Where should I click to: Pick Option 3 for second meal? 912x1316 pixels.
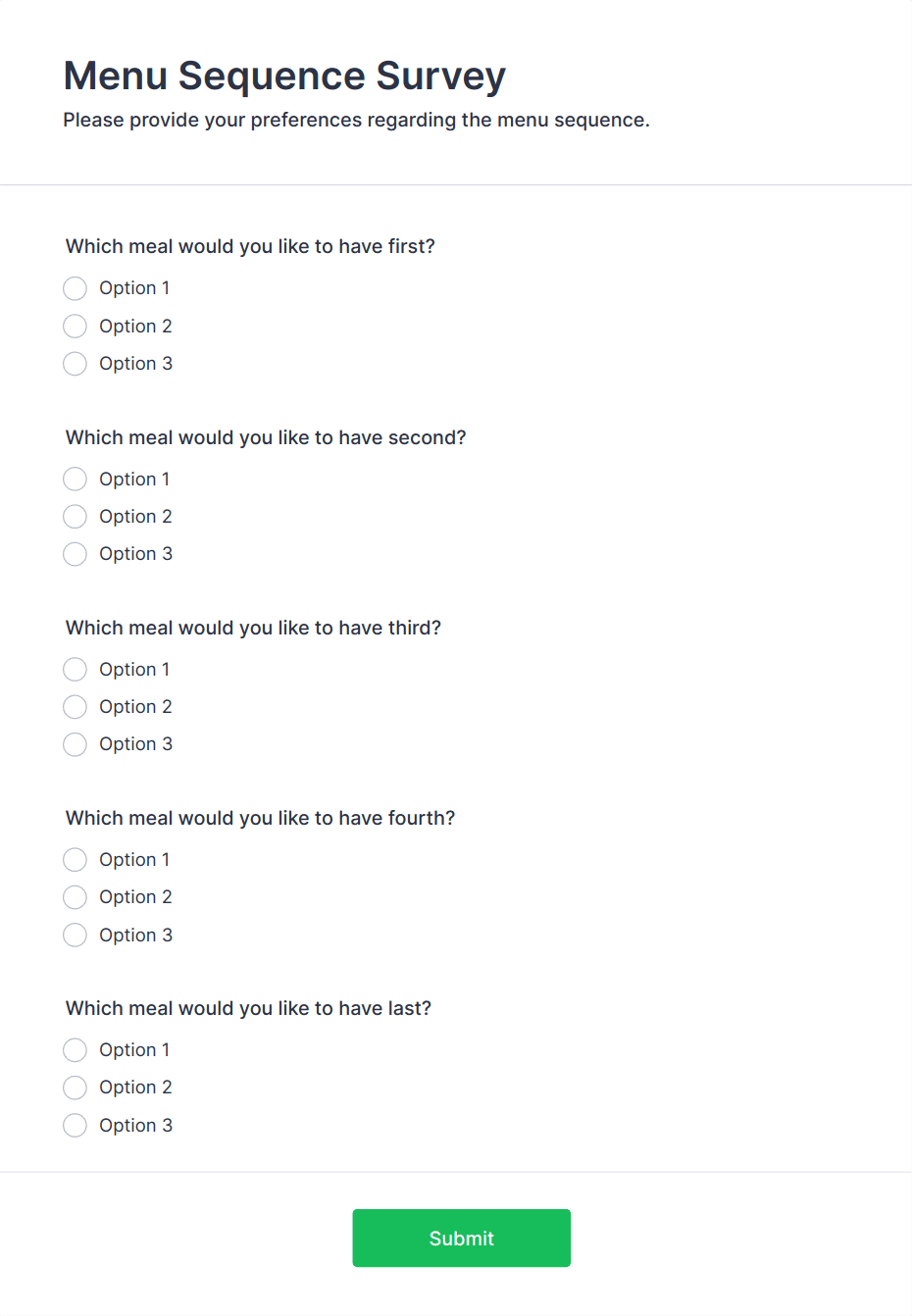point(76,554)
